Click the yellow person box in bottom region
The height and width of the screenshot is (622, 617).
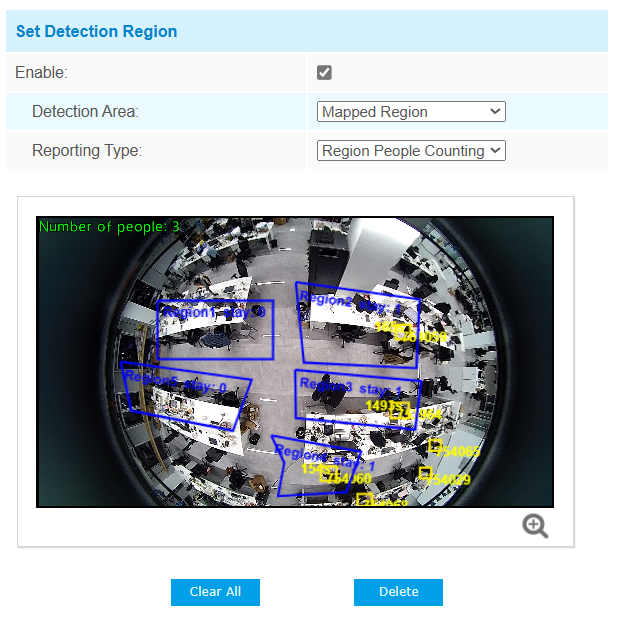click(x=328, y=474)
